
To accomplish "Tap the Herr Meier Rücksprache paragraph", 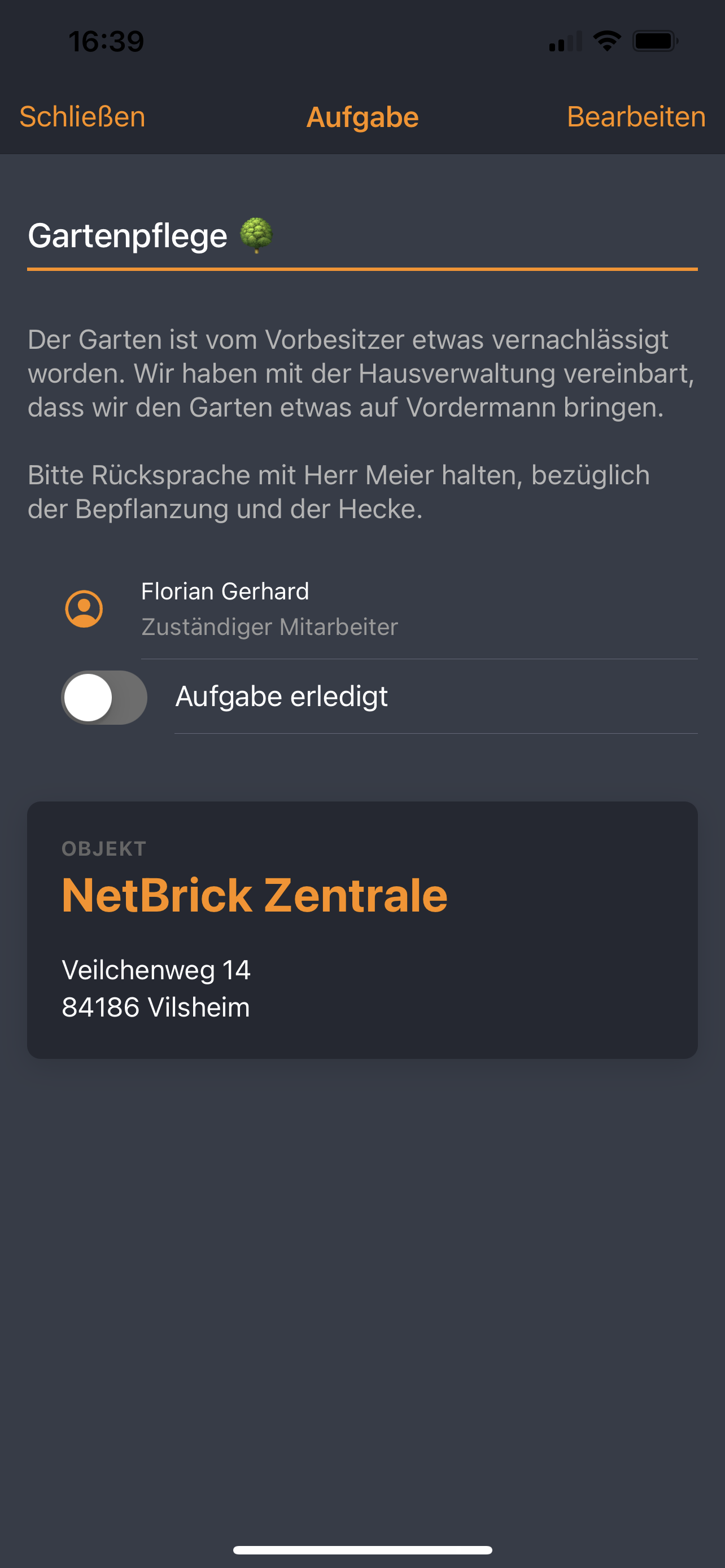I will click(338, 492).
